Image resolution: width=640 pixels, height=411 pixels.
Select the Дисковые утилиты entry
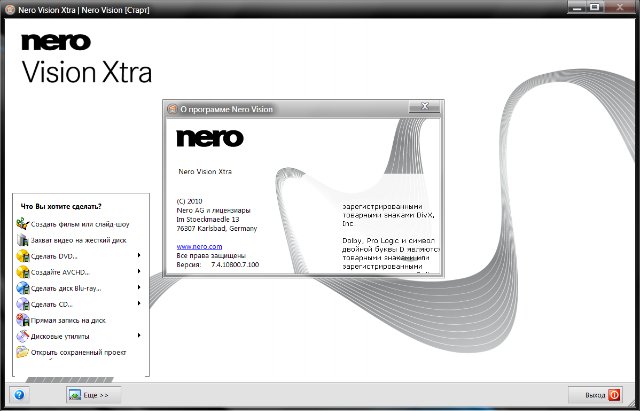[60, 337]
